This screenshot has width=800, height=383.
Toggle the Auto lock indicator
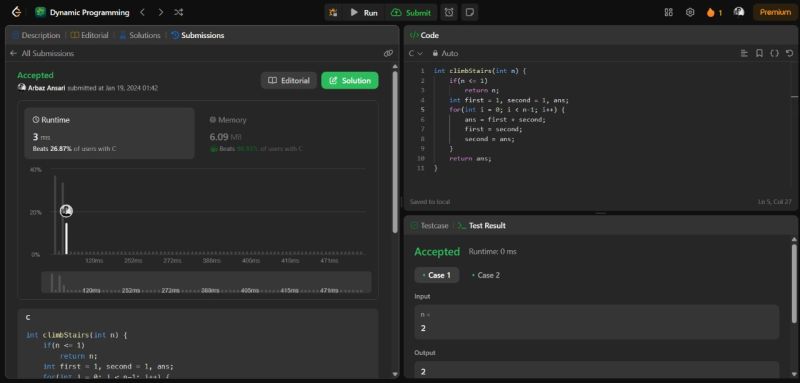445,53
